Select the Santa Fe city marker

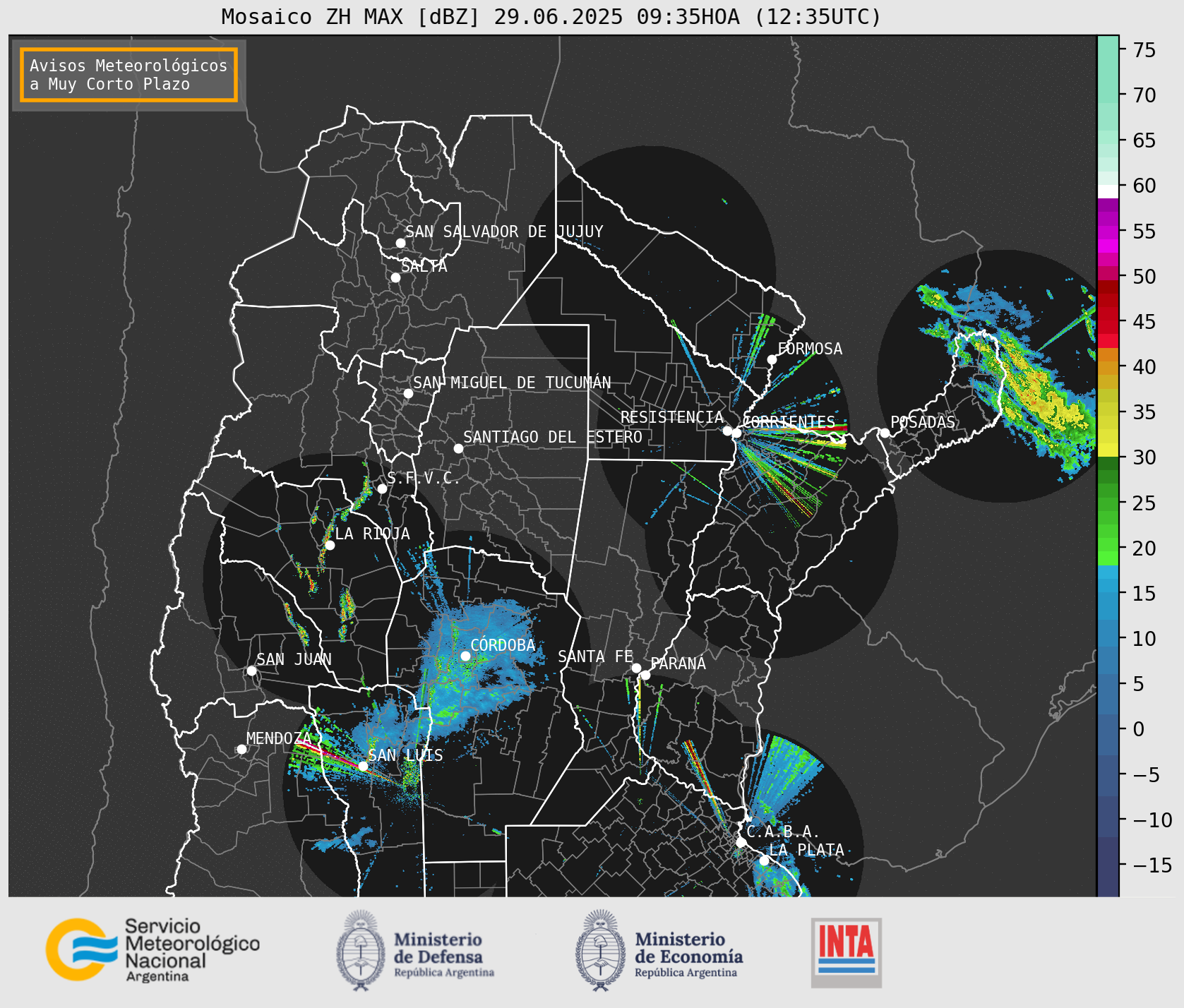click(636, 668)
